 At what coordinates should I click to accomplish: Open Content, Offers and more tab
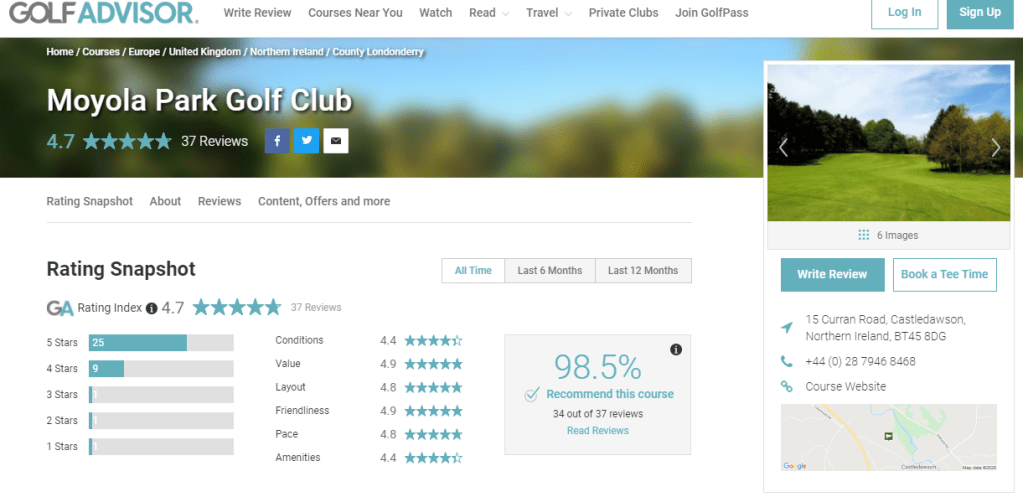324,202
